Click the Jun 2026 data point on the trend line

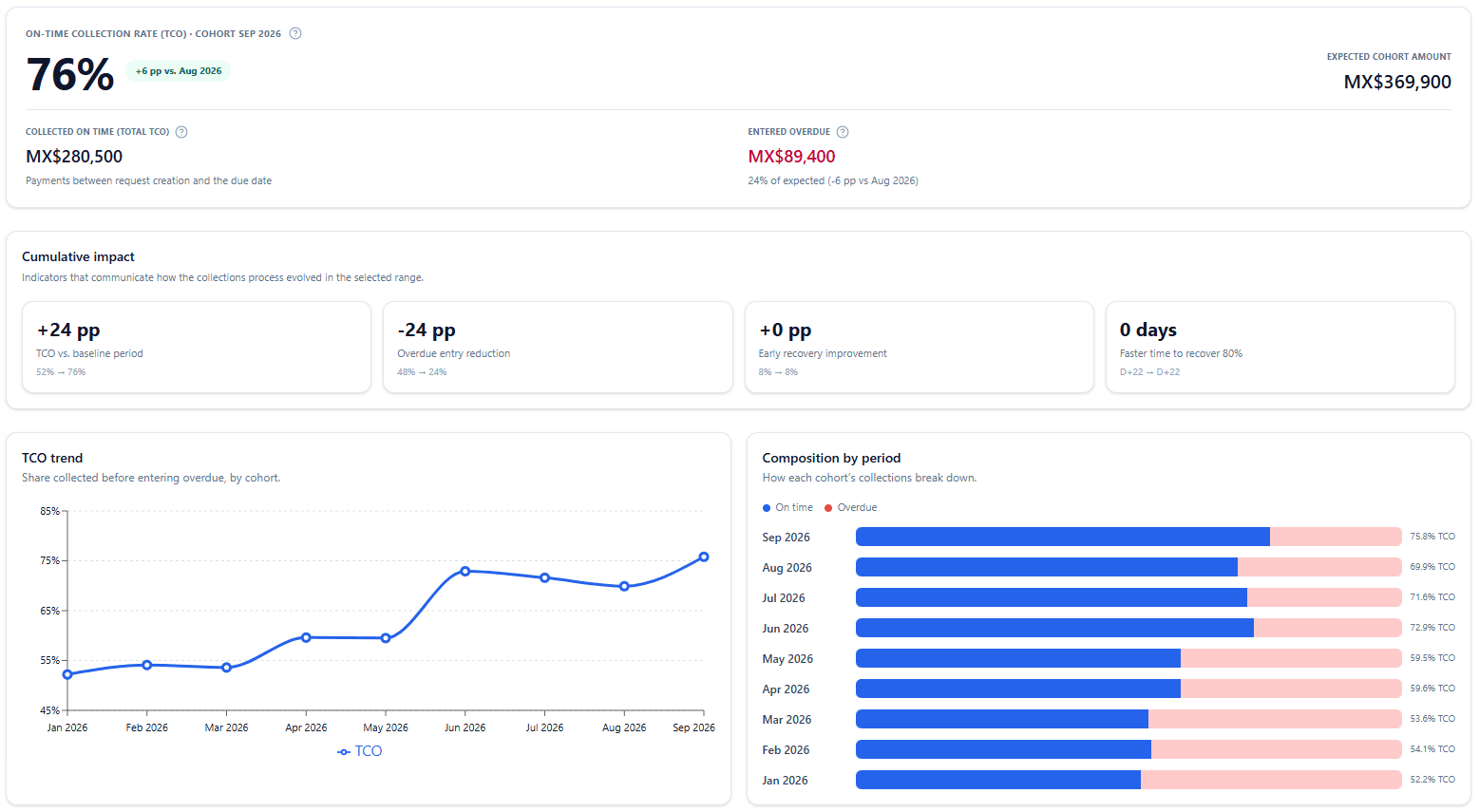pos(465,572)
